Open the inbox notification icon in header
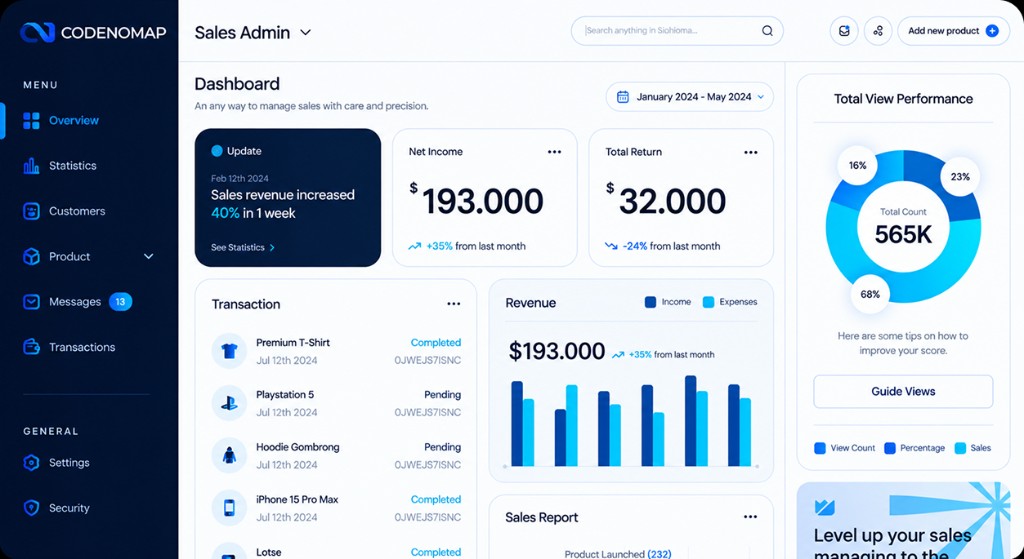This screenshot has width=1024, height=559. (x=844, y=31)
